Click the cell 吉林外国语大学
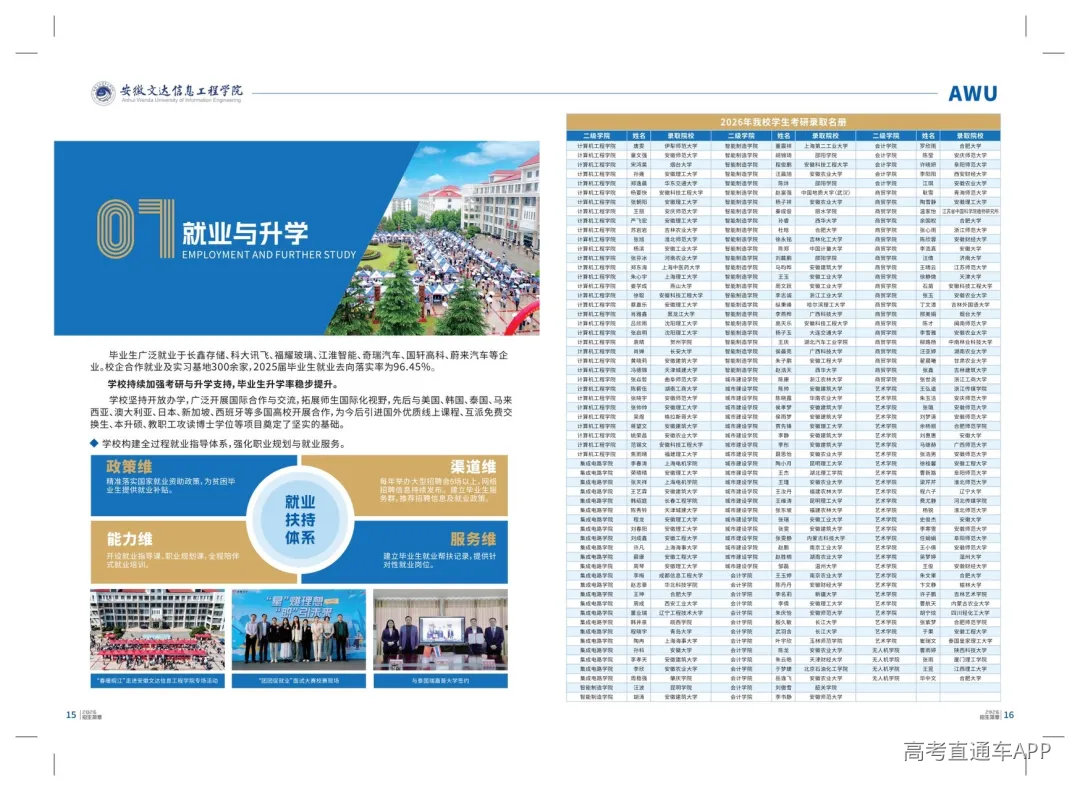Image resolution: width=1080 pixels, height=791 pixels. coord(970,305)
